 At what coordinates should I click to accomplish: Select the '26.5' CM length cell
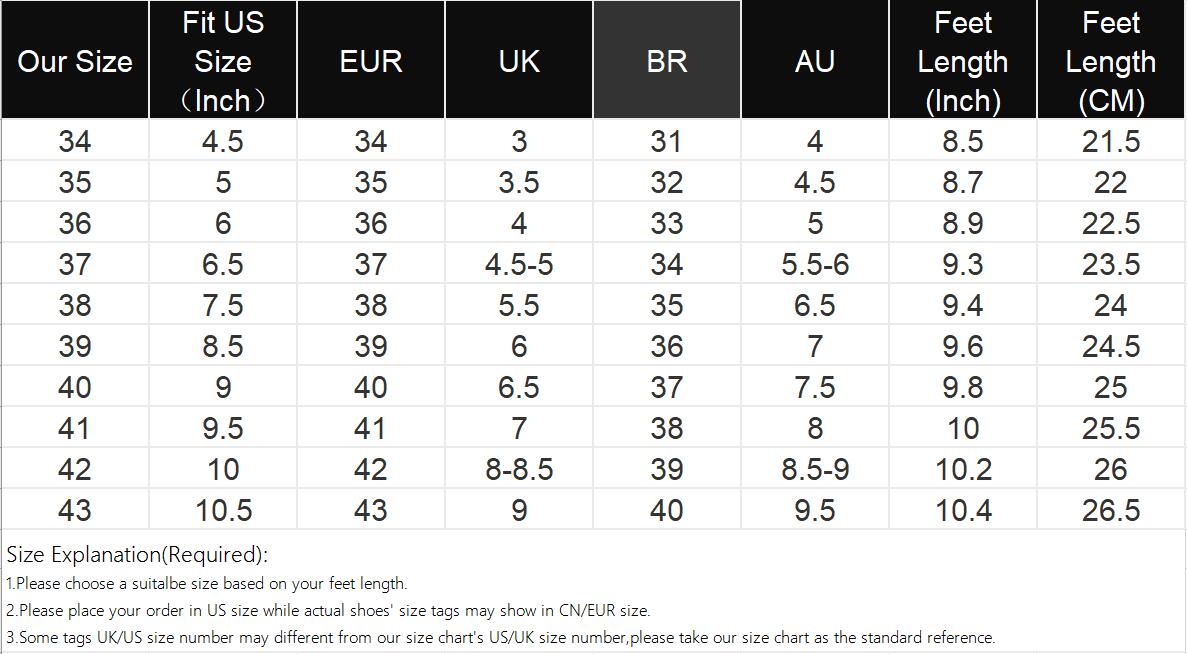(x=1111, y=510)
